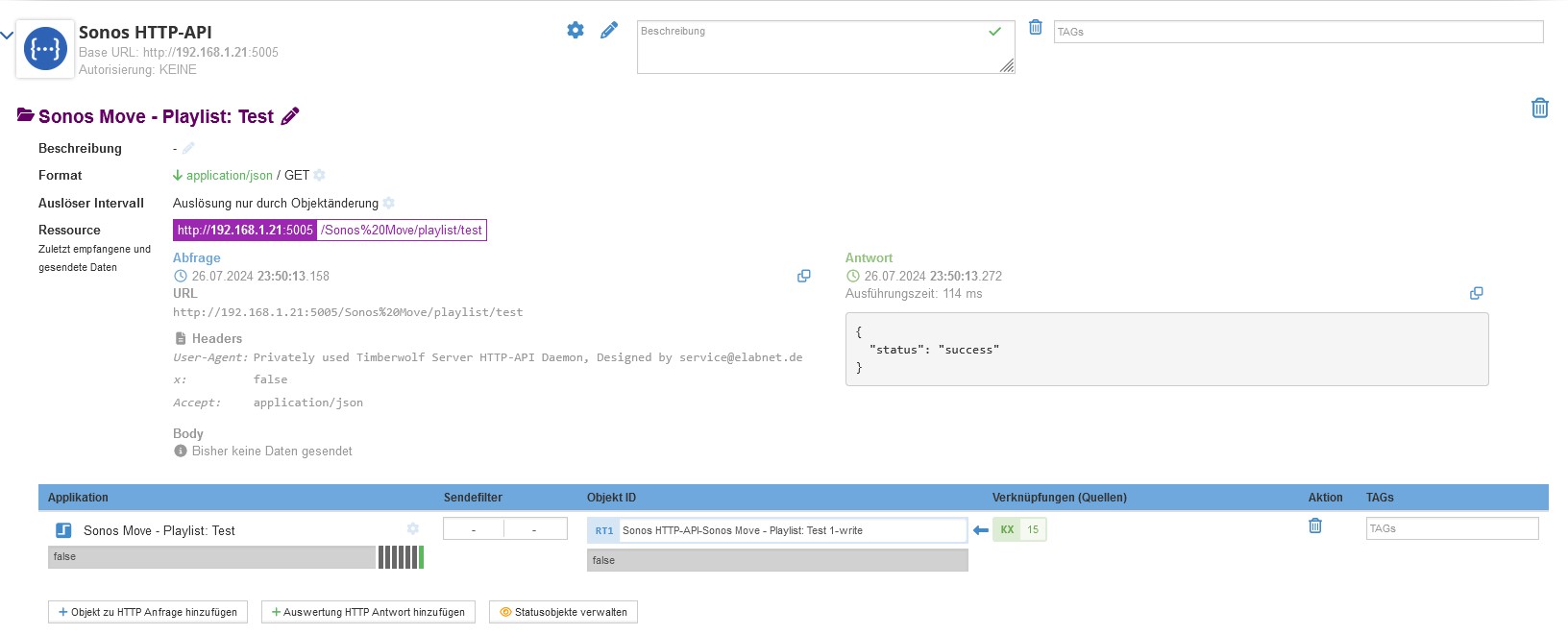Click second Sendefilter dash field
This screenshot has width=1568, height=635.
pos(535,529)
